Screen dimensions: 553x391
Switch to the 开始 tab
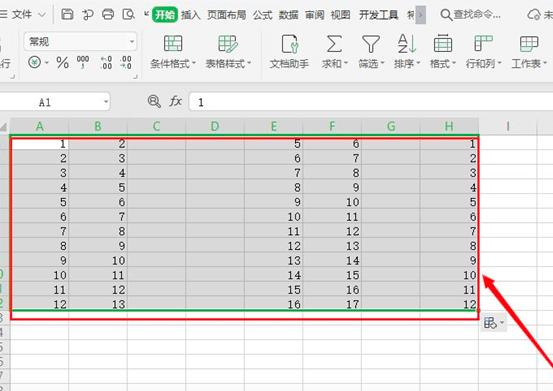click(x=165, y=15)
